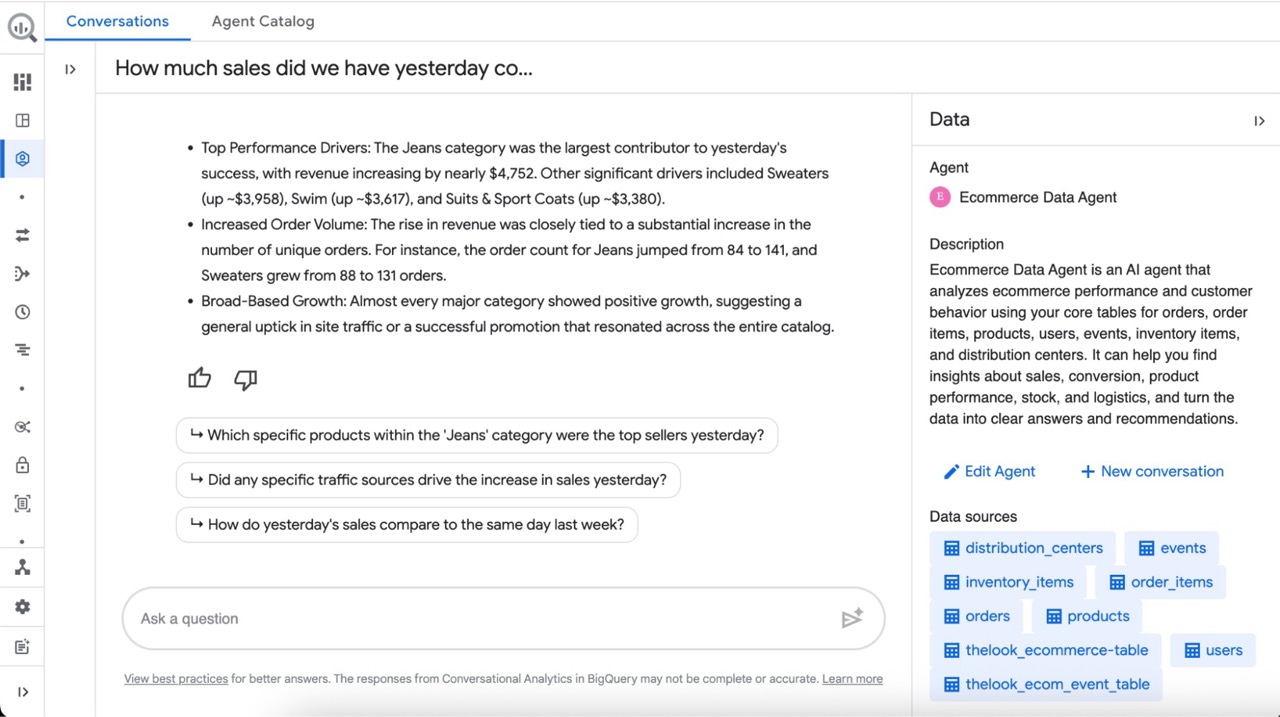
Task: Select the order_items data source chip
Action: click(1160, 582)
